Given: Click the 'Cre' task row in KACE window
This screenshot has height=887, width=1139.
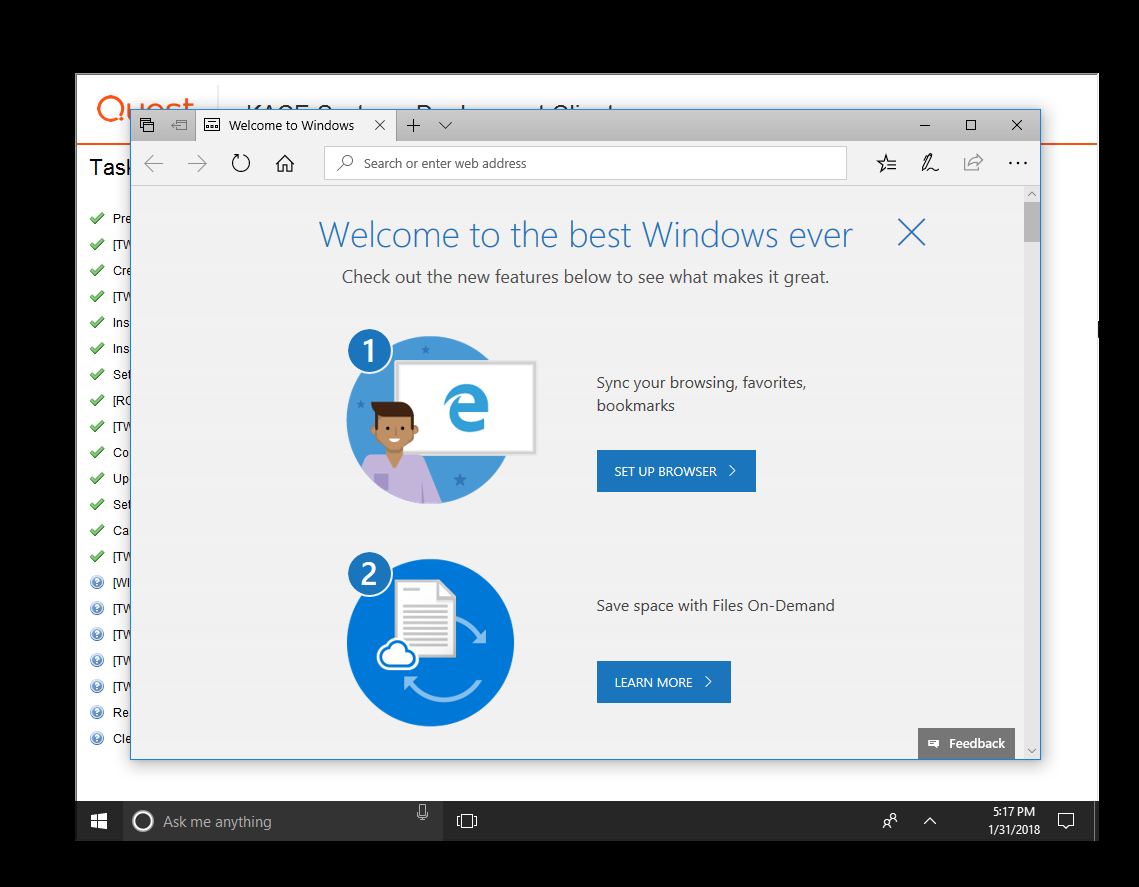Looking at the screenshot, I should point(110,270).
